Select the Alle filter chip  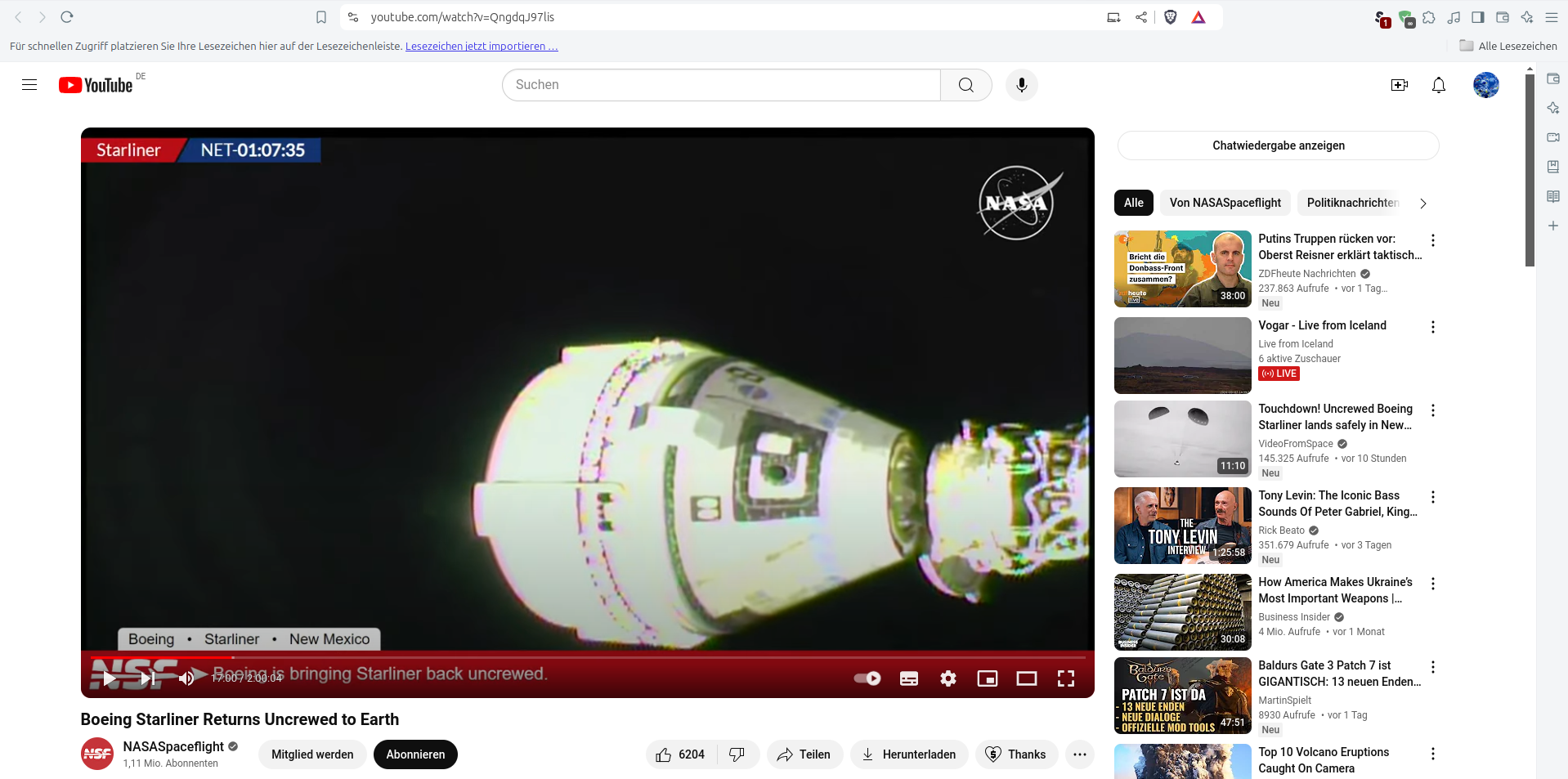[x=1134, y=203]
